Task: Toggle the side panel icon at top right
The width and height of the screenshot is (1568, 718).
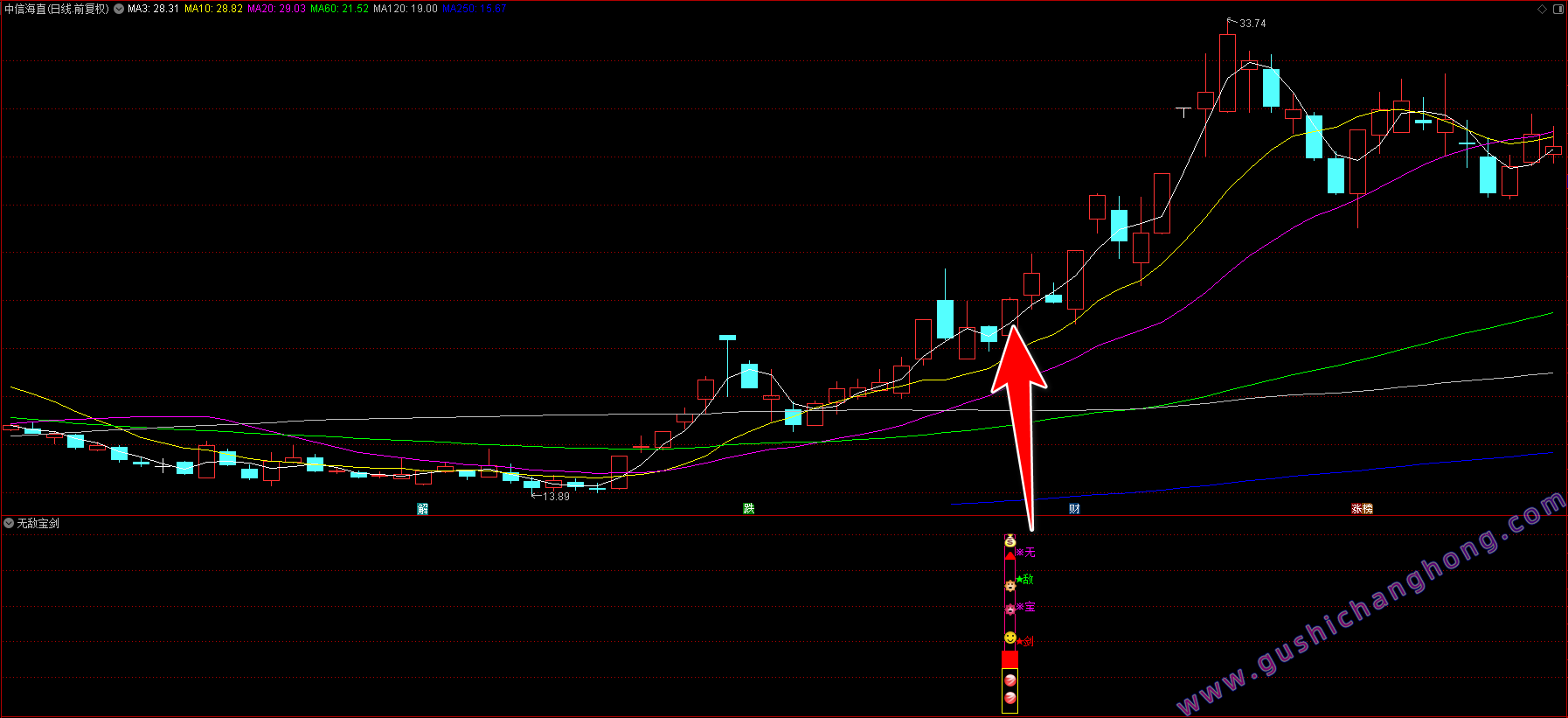Action: pyautogui.click(x=1558, y=9)
